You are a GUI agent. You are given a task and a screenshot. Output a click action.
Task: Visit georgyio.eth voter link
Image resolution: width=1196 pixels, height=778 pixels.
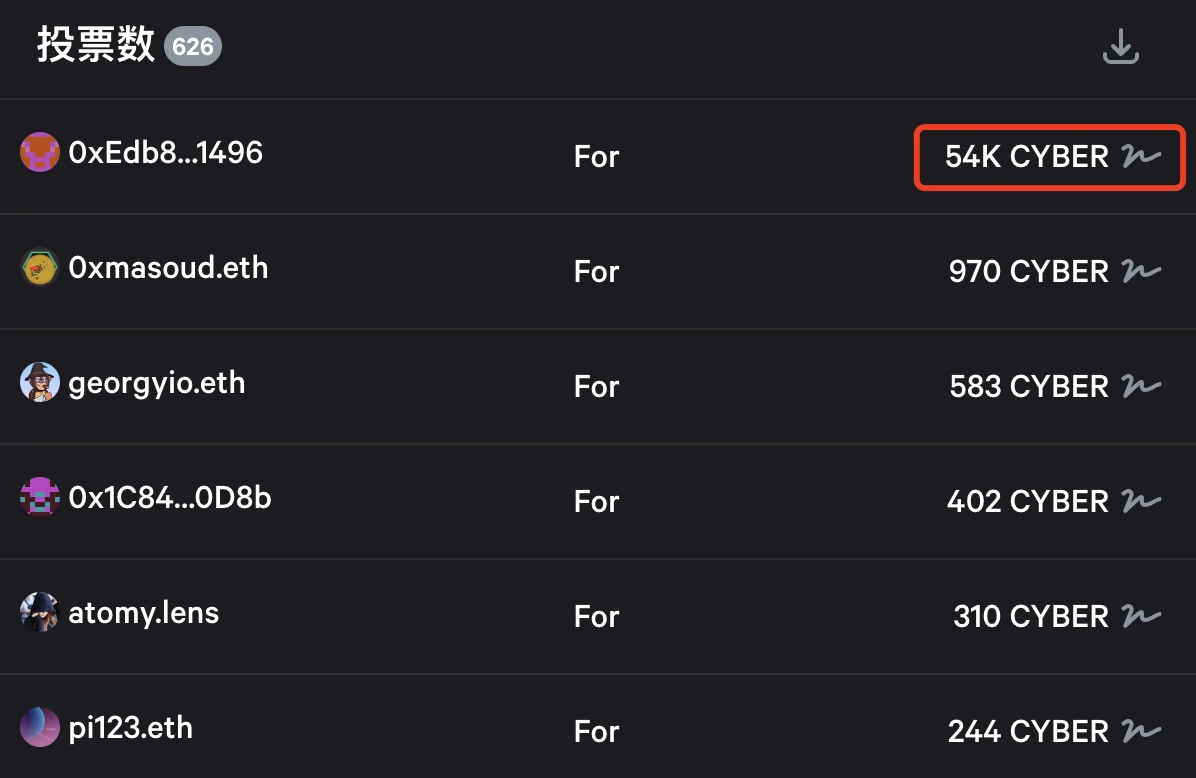tap(157, 383)
